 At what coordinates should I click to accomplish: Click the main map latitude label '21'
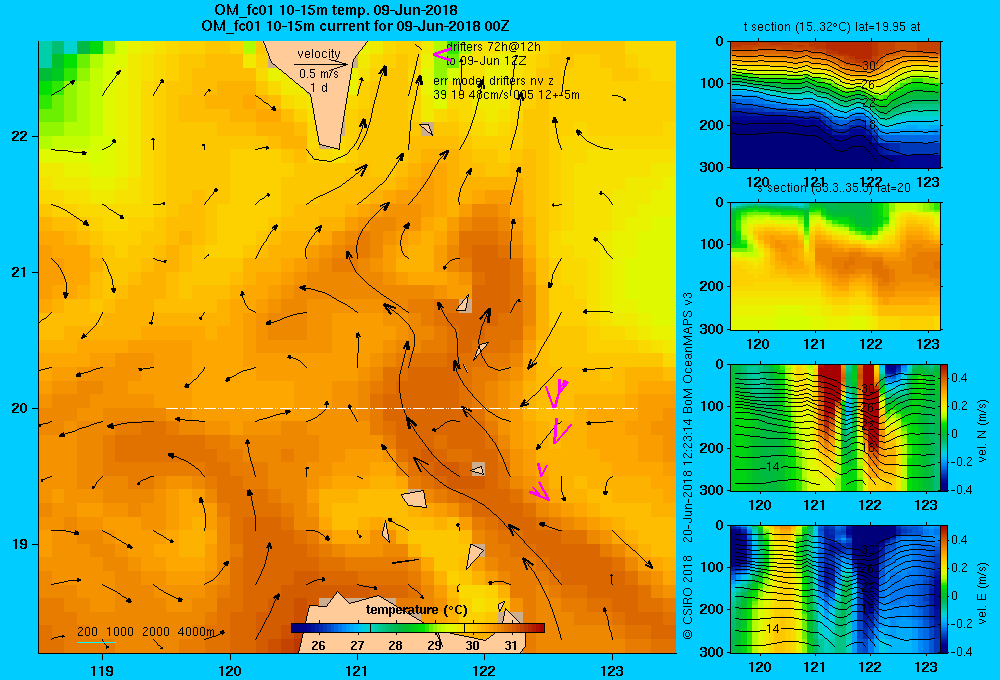(19, 272)
